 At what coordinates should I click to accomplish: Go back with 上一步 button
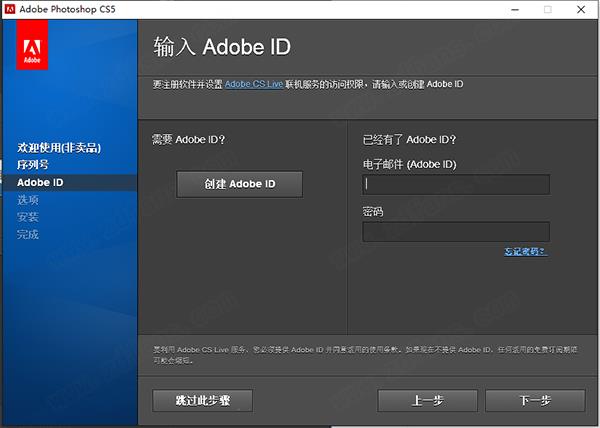tap(427, 400)
